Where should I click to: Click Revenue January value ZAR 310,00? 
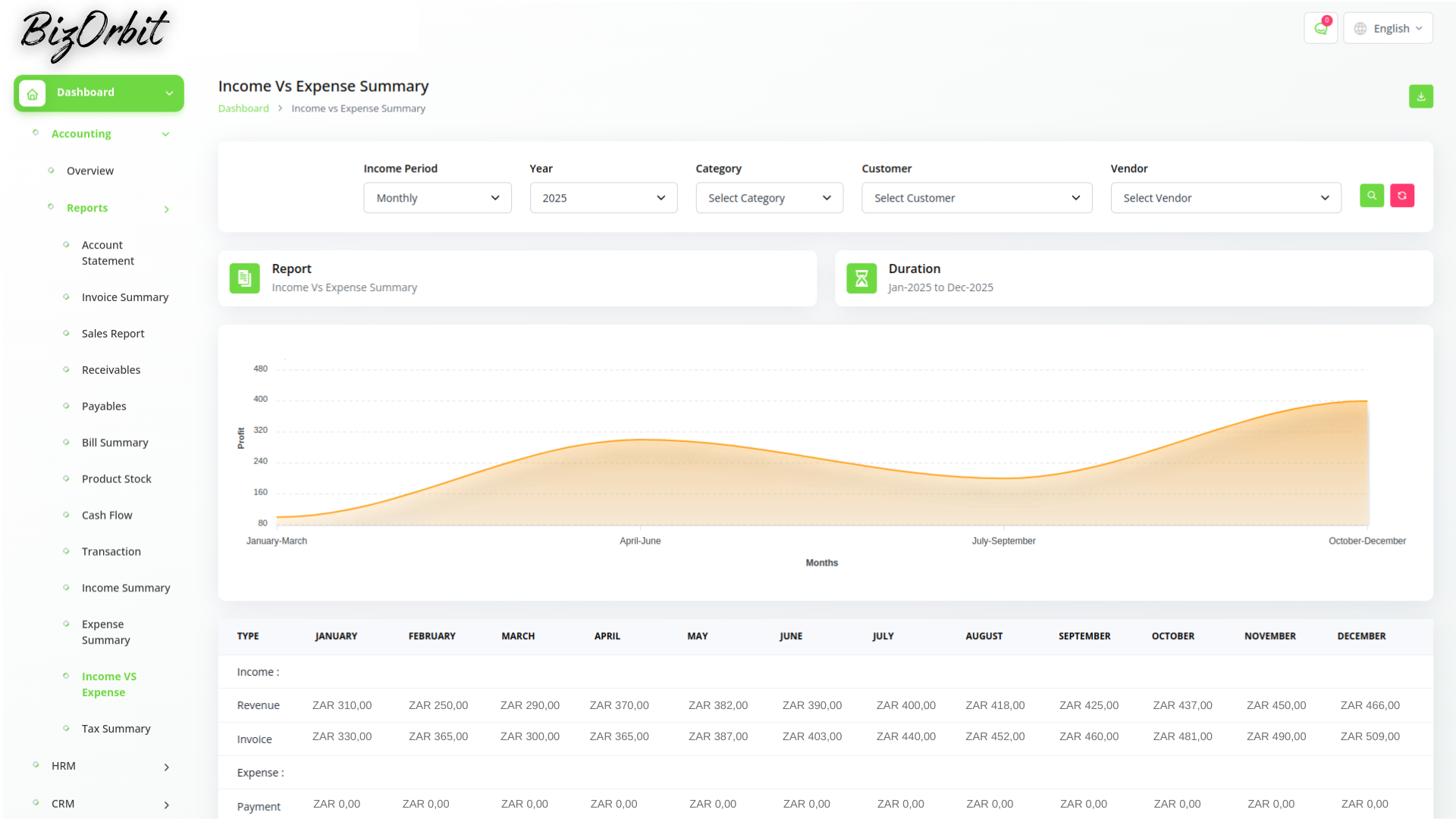click(x=342, y=705)
